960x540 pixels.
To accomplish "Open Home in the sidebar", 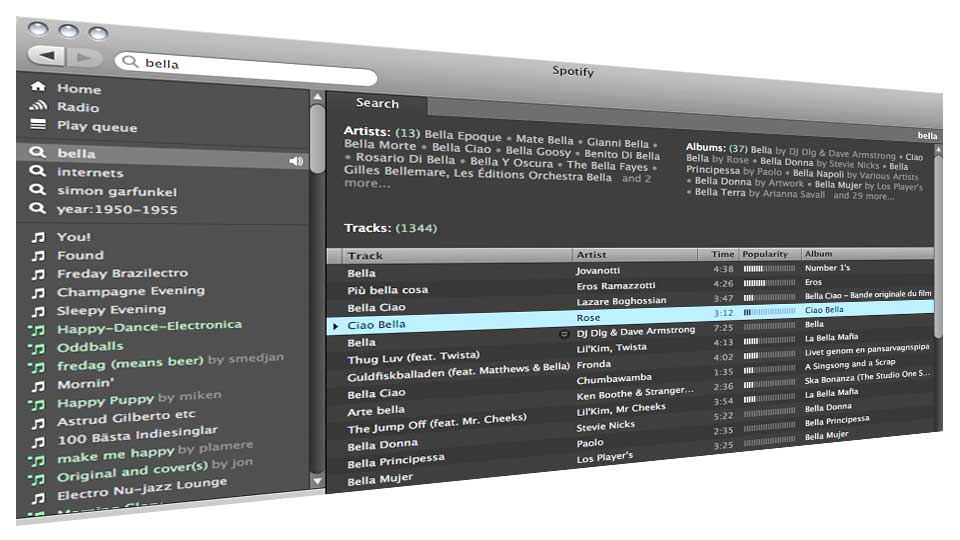I will tap(79, 89).
